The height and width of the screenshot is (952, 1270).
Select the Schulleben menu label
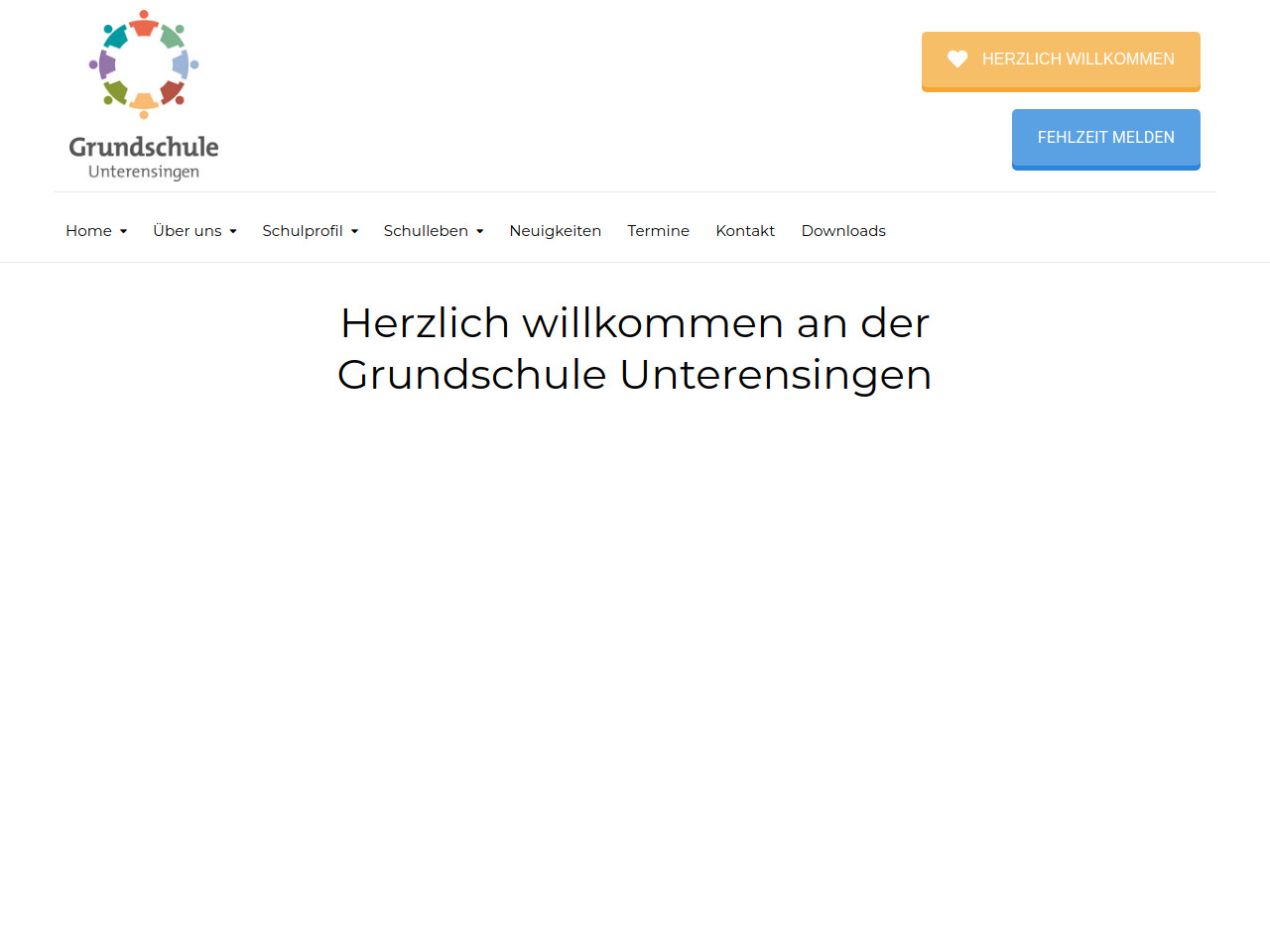point(426,231)
